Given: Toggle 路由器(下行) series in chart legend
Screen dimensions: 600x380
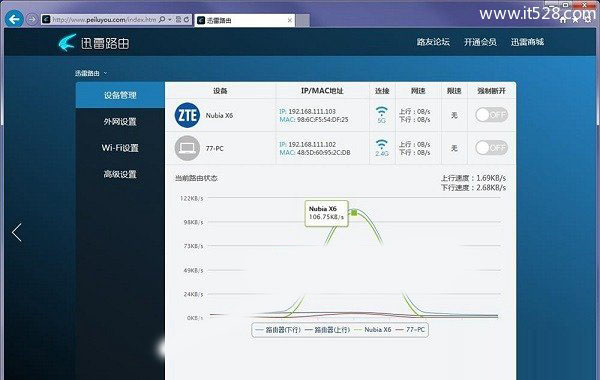Looking at the screenshot, I should coord(279,329).
